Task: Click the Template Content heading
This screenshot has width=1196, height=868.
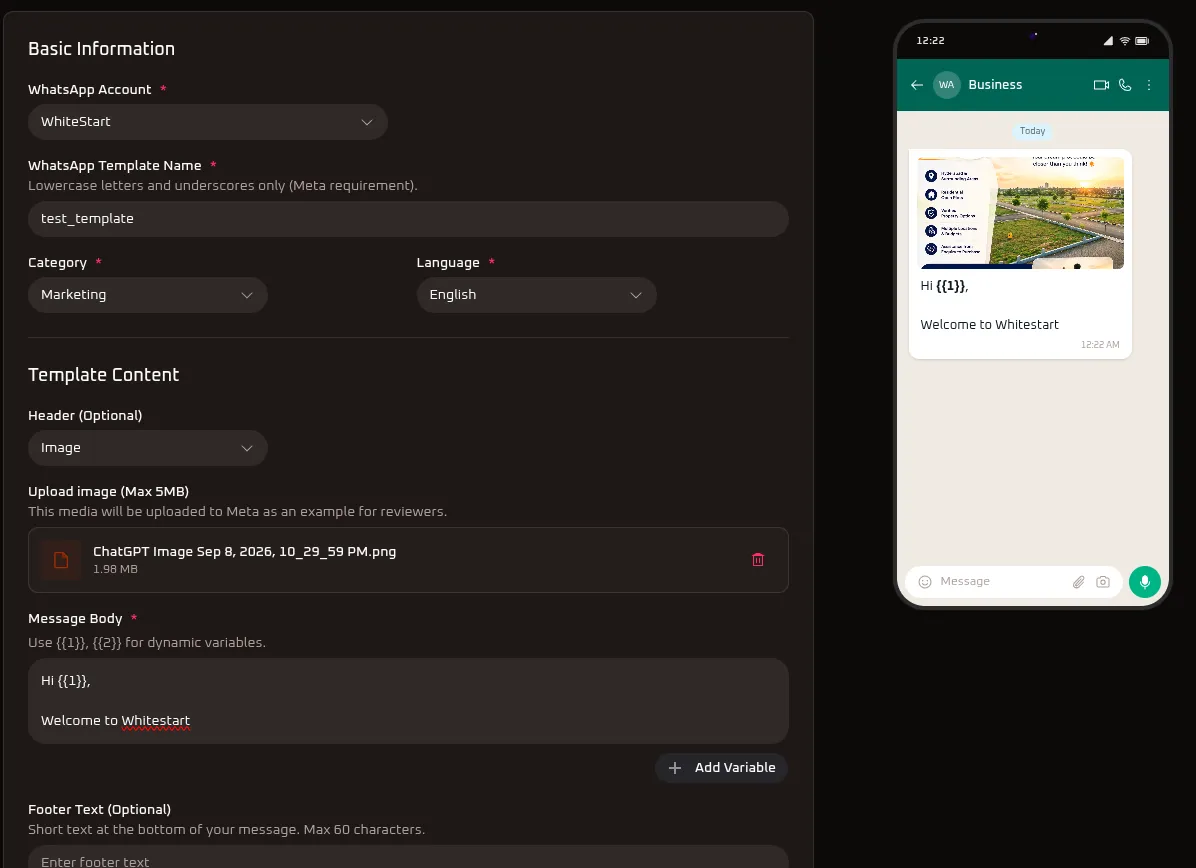Action: [104, 375]
